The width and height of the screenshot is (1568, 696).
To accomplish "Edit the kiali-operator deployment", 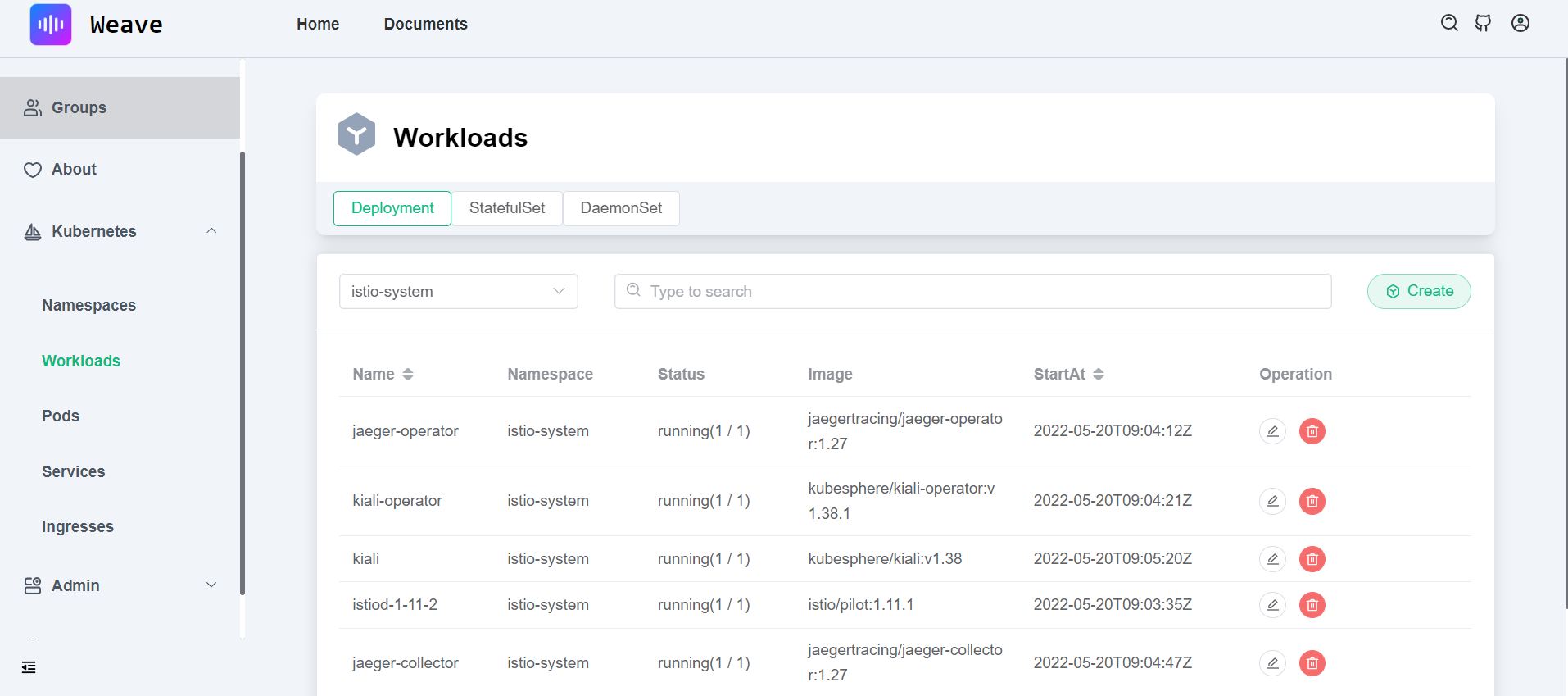I will 1272,501.
